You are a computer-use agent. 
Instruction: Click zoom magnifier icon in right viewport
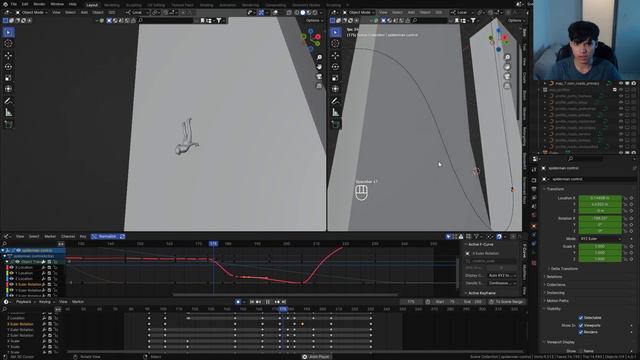pyautogui.click(x=507, y=58)
